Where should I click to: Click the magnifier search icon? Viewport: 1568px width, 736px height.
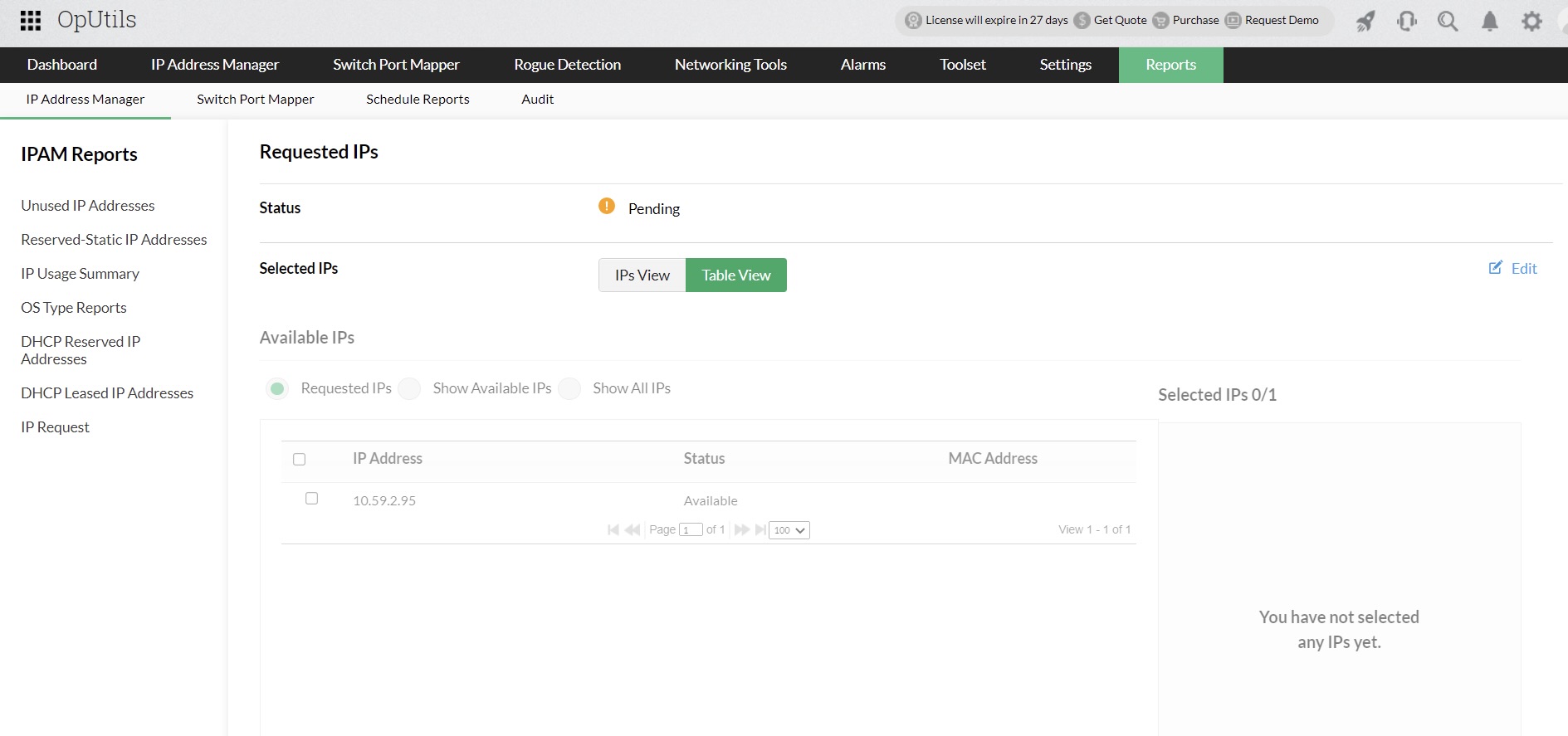(1448, 21)
